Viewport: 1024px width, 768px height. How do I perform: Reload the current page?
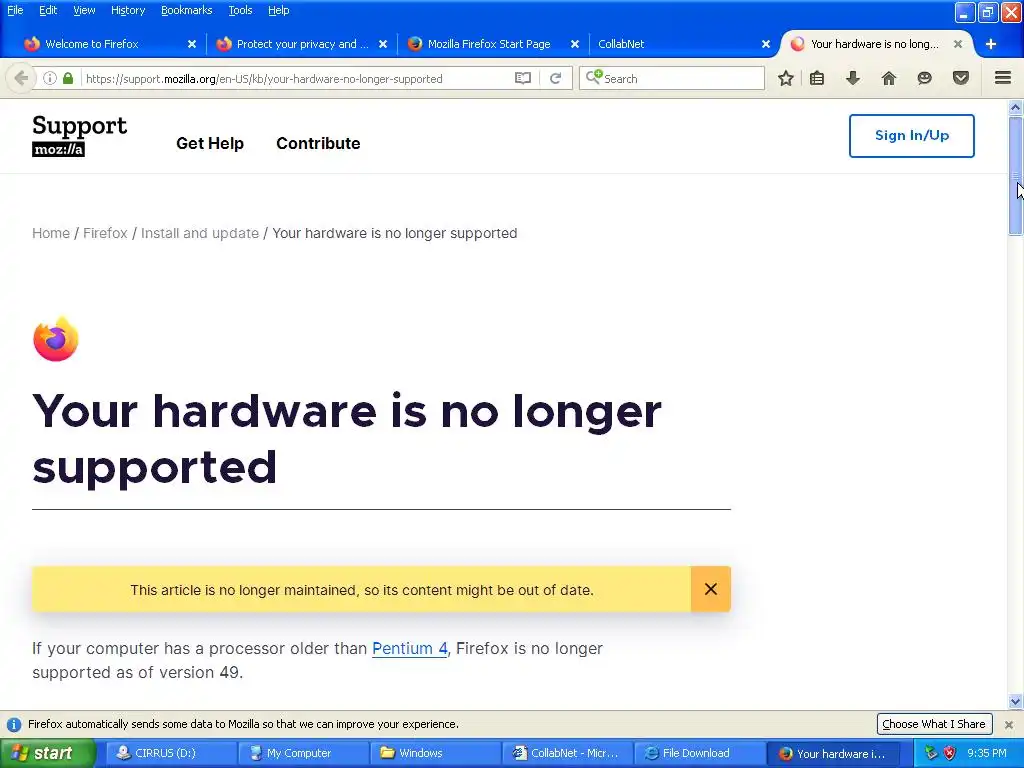556,78
